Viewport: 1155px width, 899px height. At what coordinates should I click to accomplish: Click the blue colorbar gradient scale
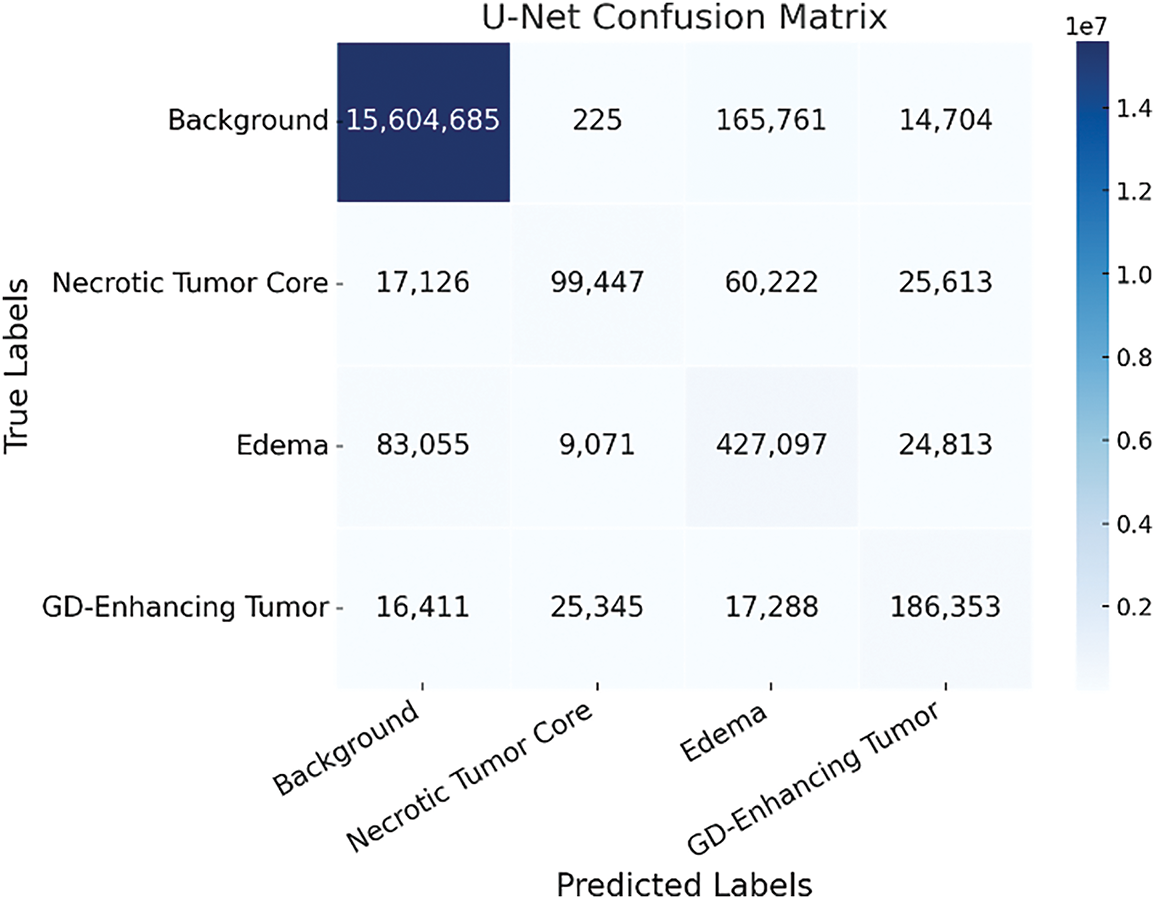click(x=1096, y=365)
